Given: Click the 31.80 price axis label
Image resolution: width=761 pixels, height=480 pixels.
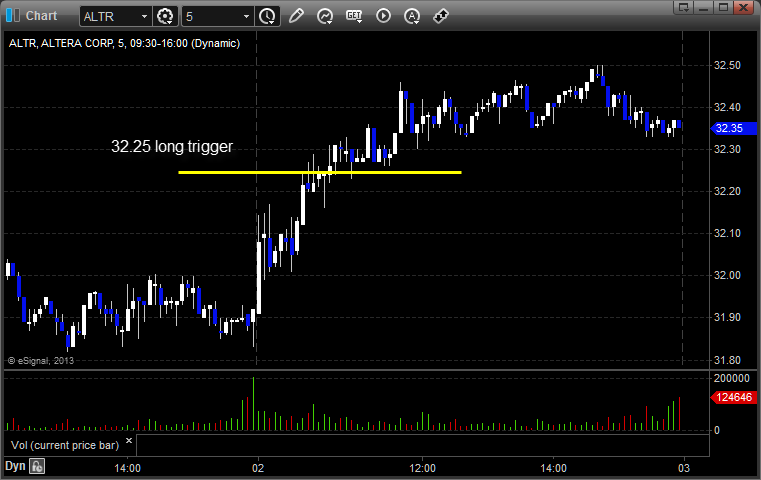Looking at the screenshot, I should tap(727, 360).
